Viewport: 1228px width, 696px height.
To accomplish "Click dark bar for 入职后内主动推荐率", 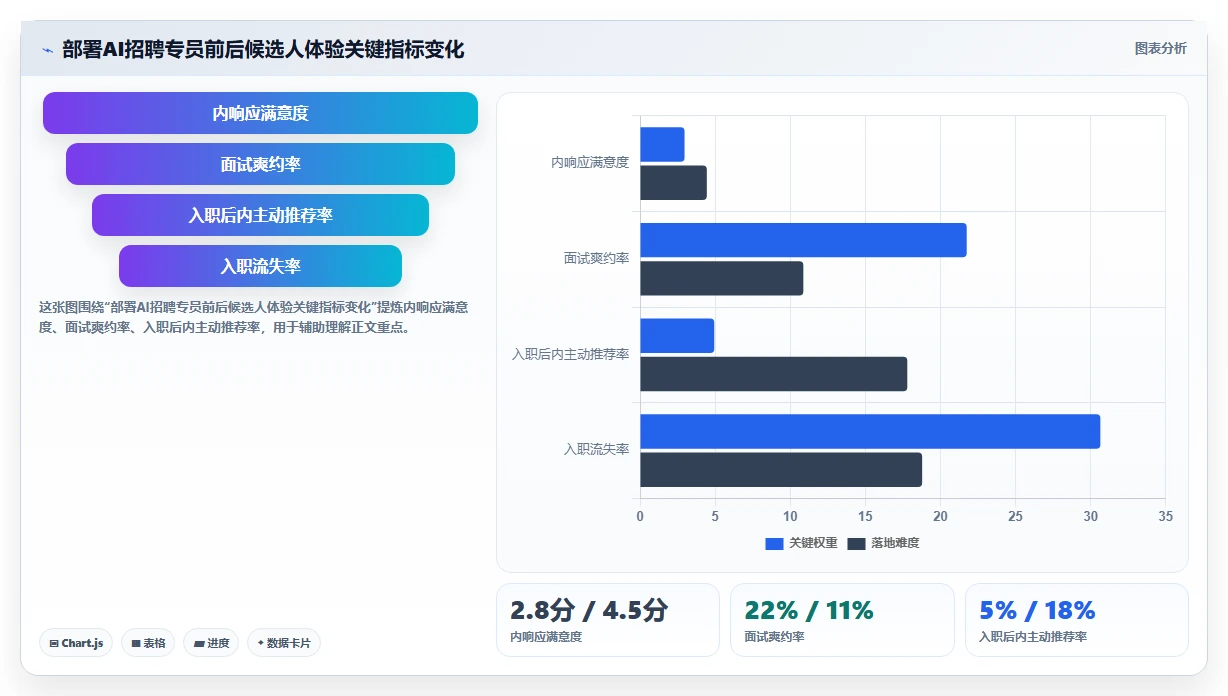I will [773, 374].
